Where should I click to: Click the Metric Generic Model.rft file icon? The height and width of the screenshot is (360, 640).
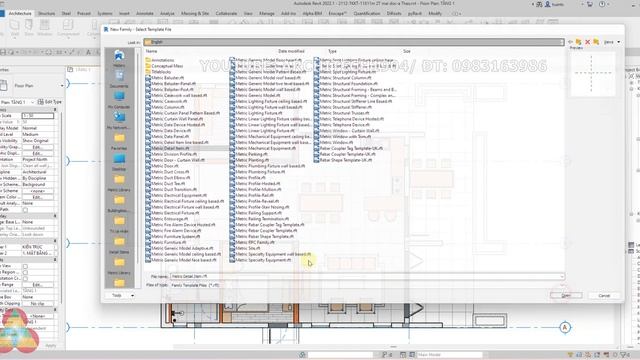coord(232,96)
